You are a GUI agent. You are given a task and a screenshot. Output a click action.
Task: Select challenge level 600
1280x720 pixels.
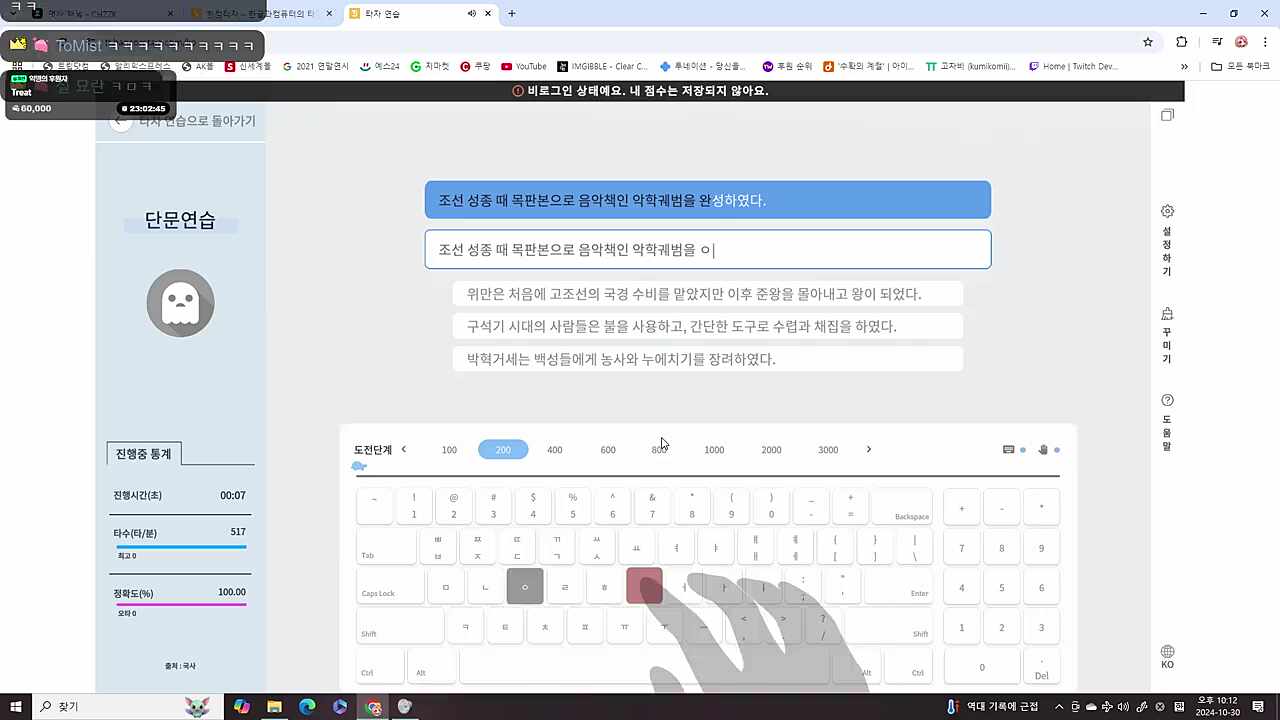pos(608,450)
